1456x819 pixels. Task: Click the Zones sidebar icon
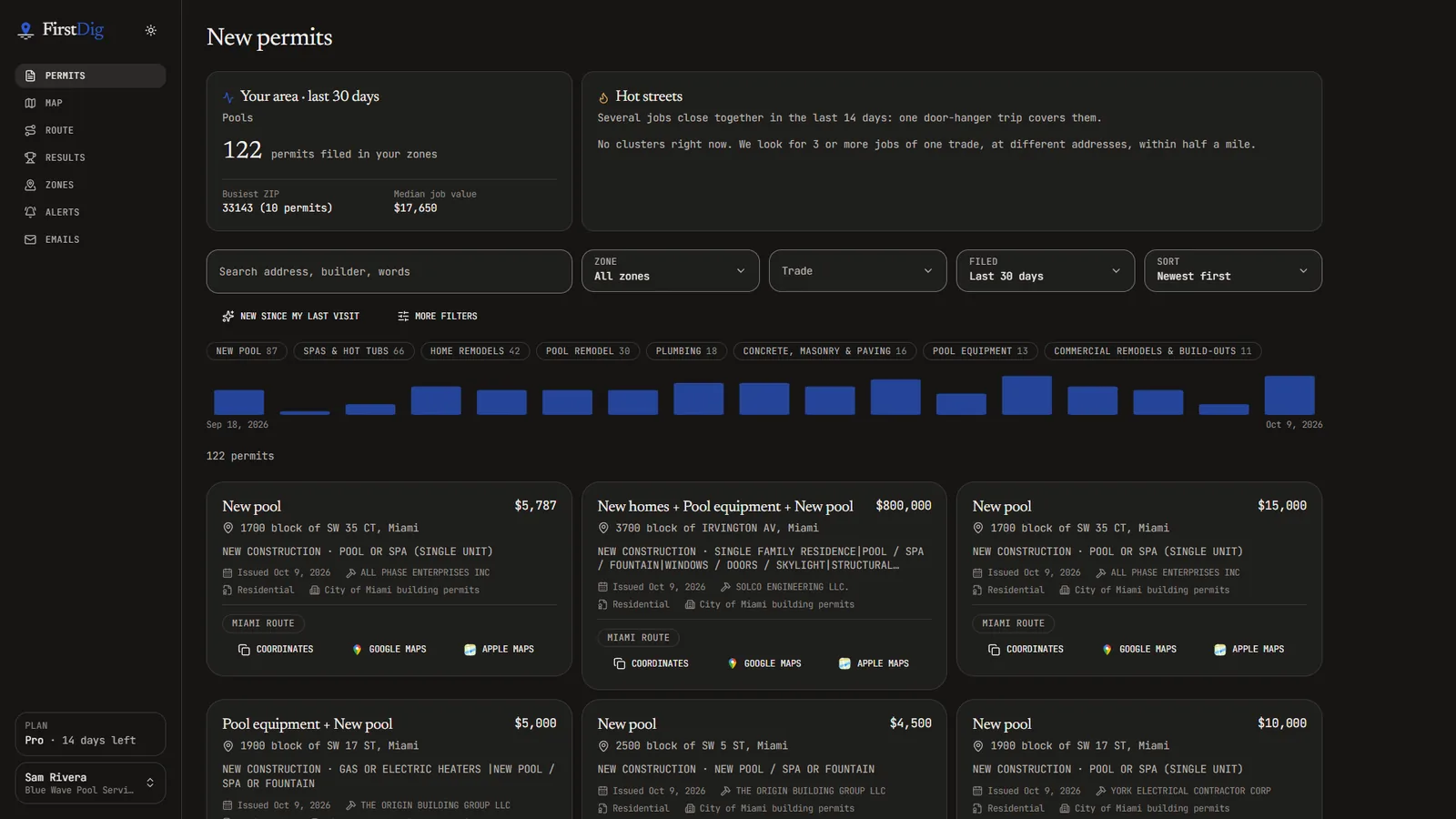30,185
